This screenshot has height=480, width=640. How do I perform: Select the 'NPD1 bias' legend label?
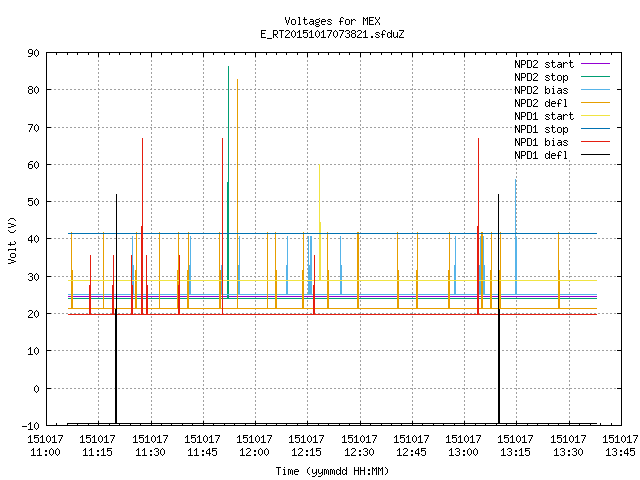pyautogui.click(x=541, y=142)
